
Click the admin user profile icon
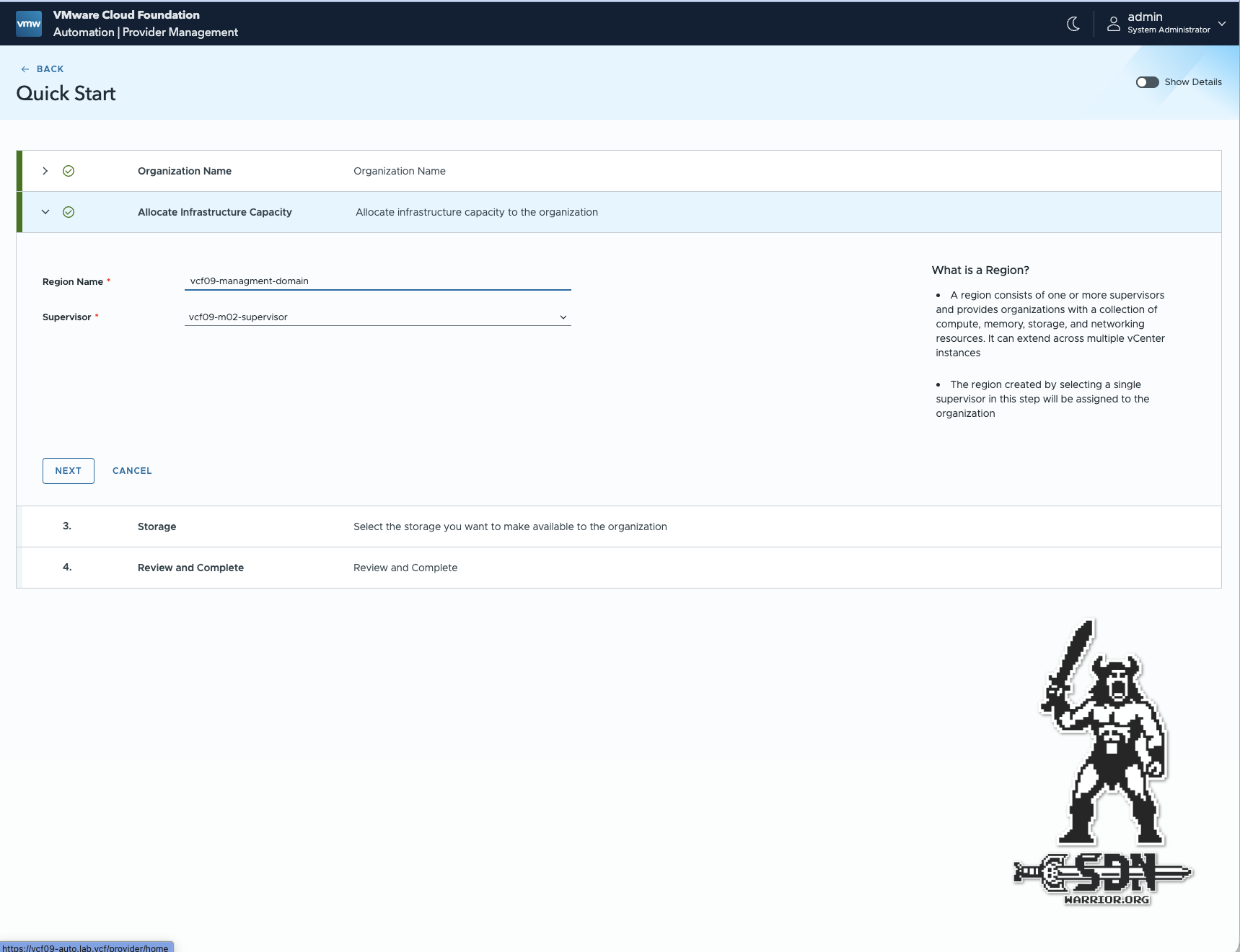coord(1114,24)
